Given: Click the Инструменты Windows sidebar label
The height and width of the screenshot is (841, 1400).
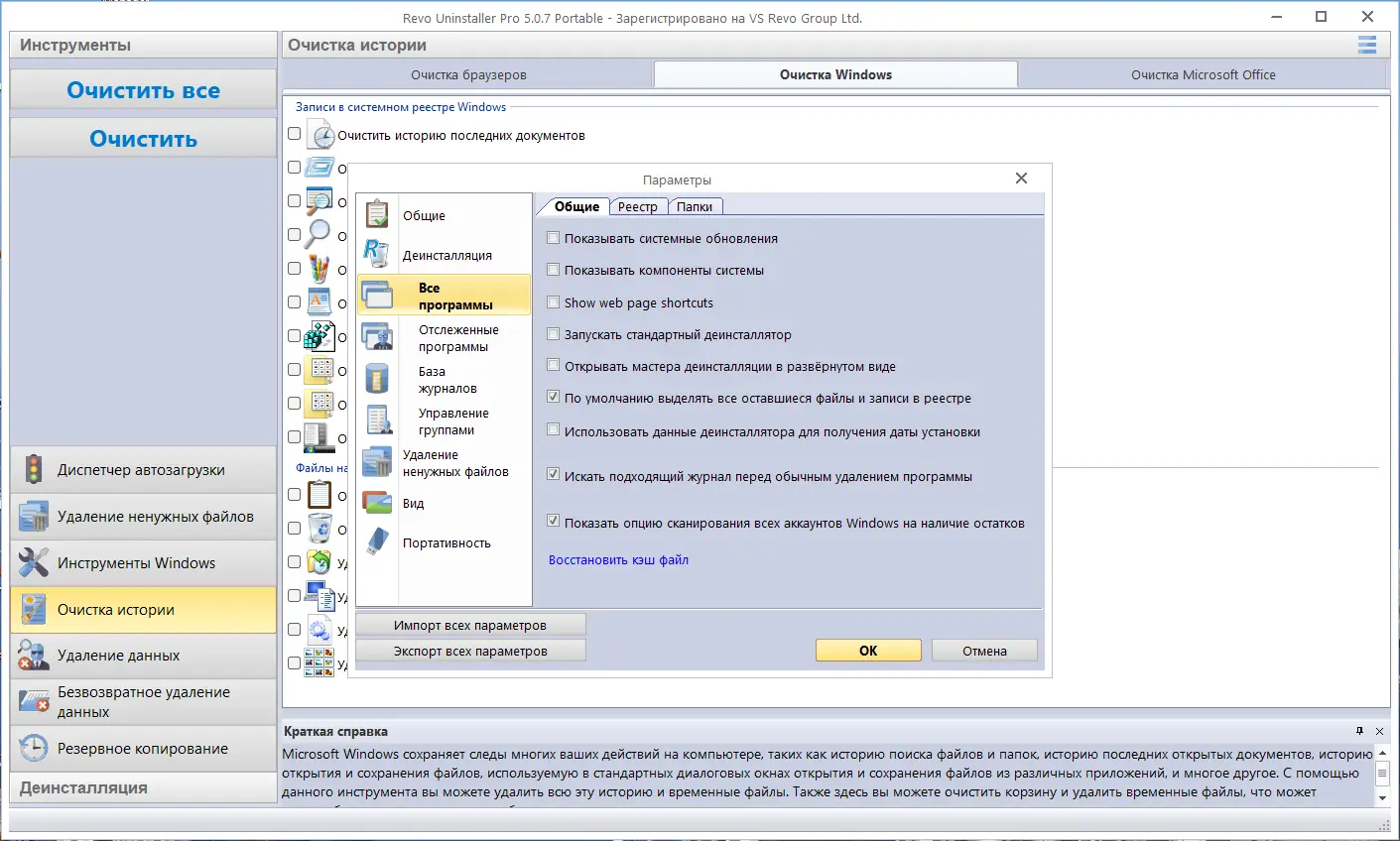Looking at the screenshot, I should 136,563.
